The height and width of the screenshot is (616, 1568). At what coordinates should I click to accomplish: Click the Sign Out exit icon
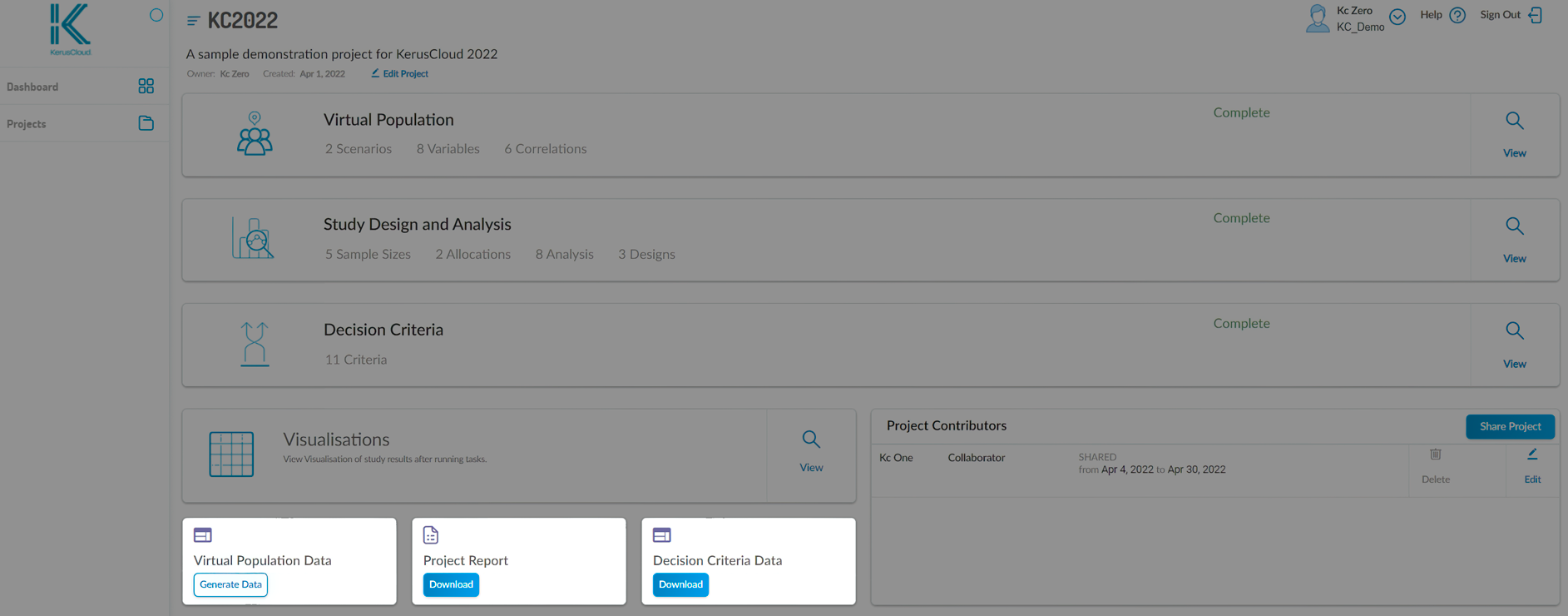(1536, 15)
